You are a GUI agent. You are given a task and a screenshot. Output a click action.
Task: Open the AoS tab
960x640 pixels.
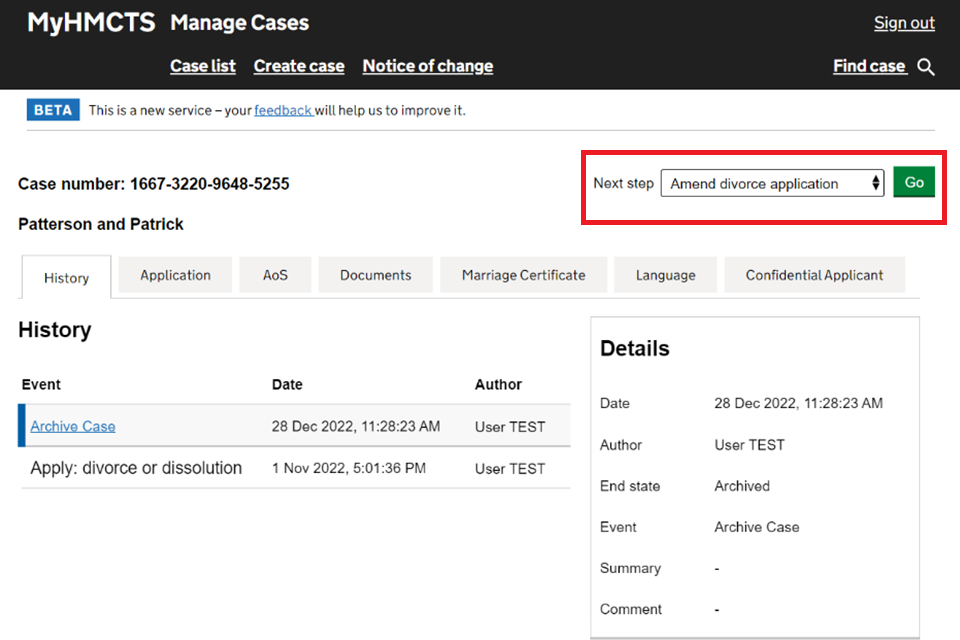tap(275, 275)
